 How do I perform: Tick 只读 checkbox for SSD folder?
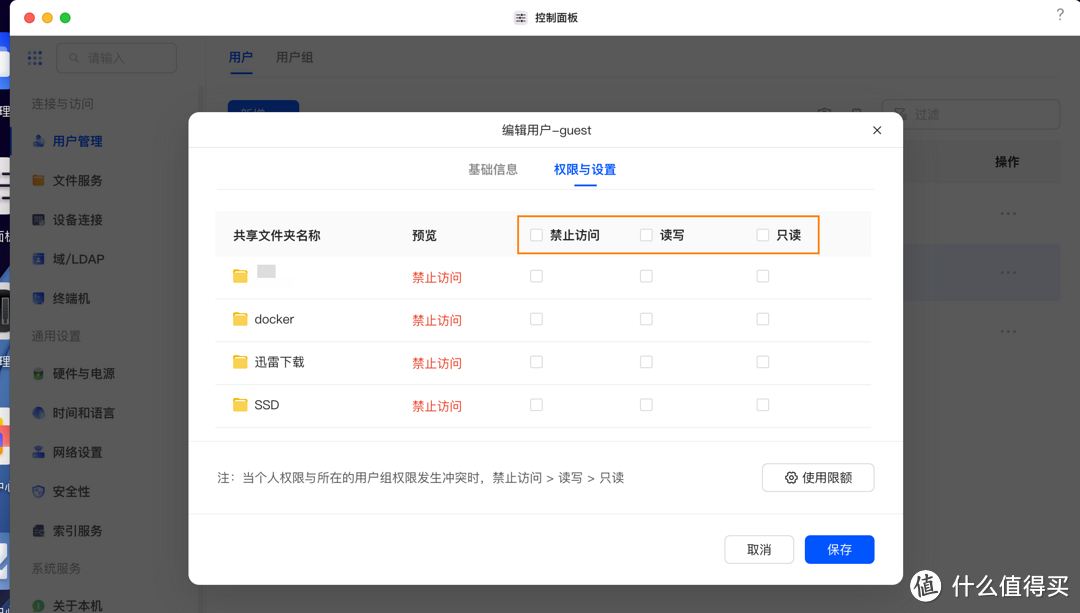(x=763, y=405)
